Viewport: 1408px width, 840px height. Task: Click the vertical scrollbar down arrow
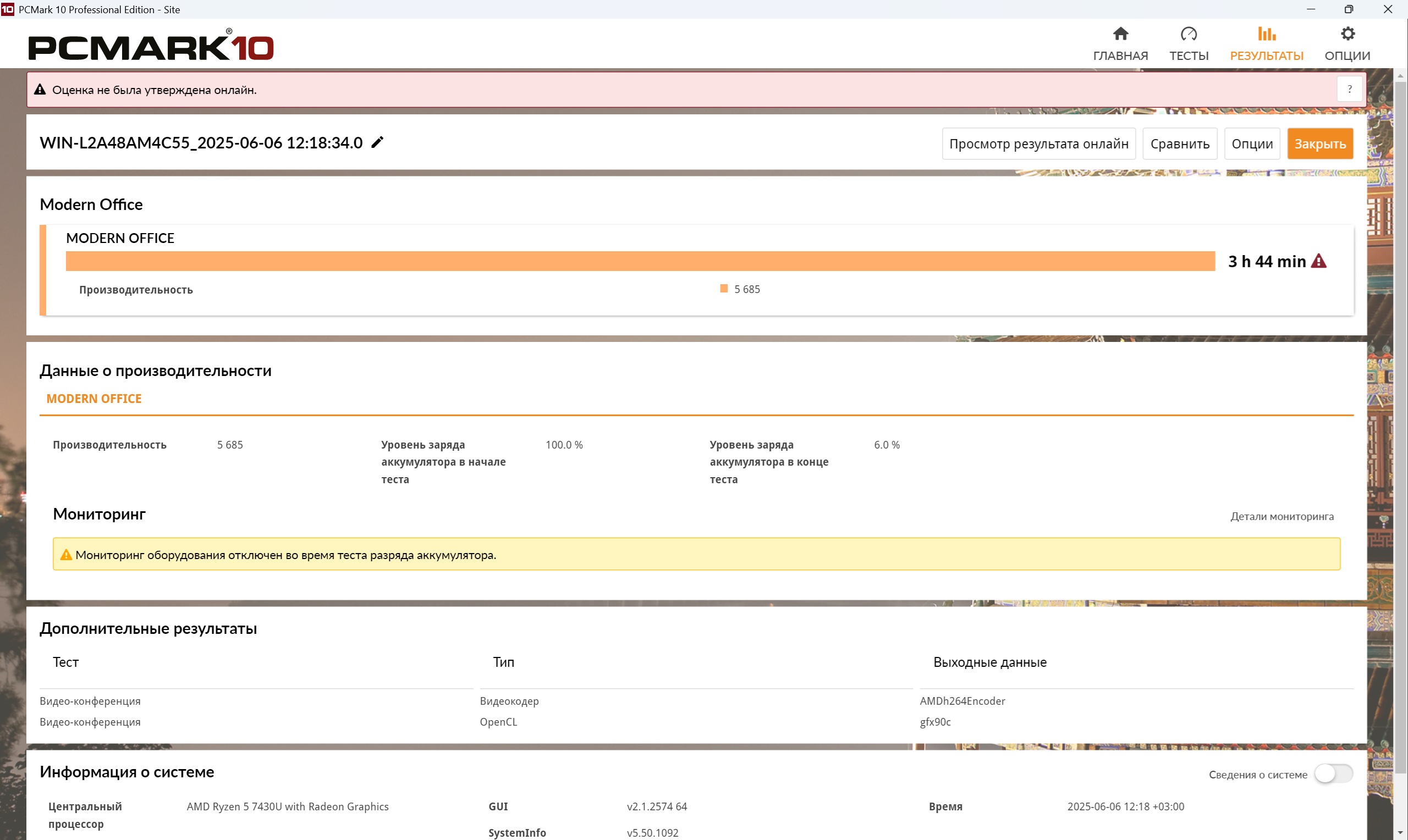pos(1400,833)
